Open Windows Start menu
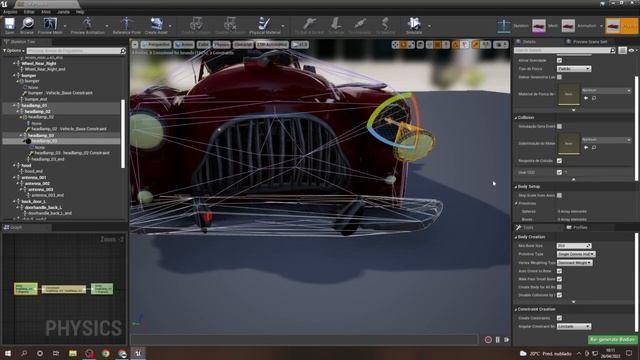 point(7,353)
